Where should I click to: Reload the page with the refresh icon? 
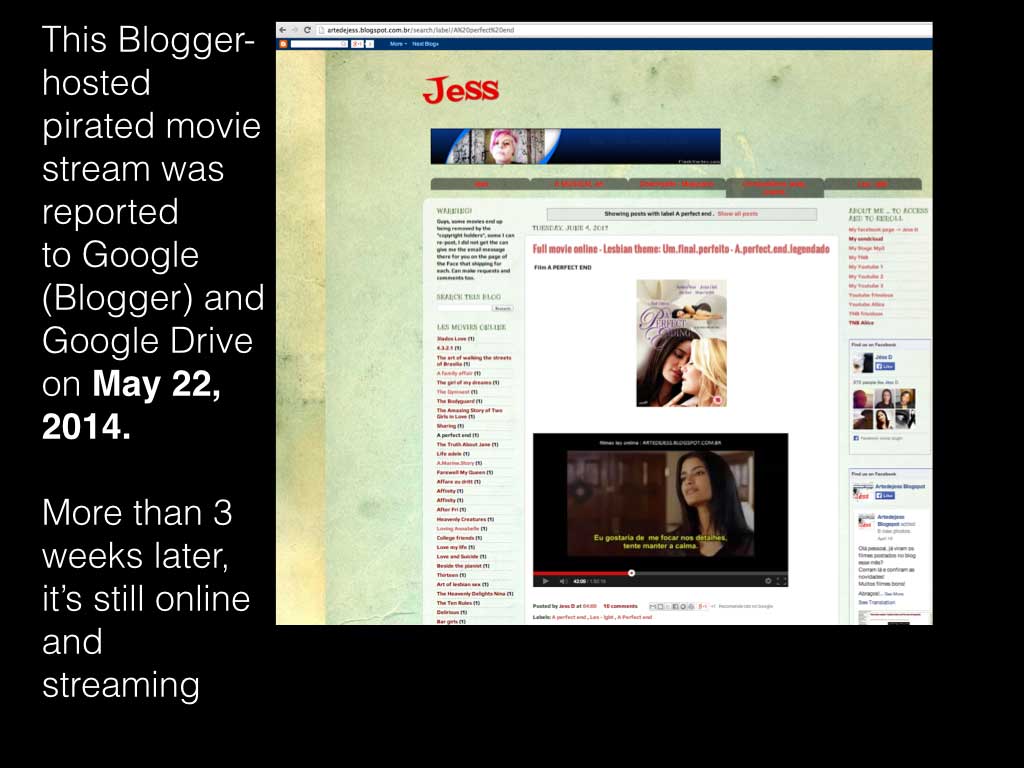click(307, 30)
